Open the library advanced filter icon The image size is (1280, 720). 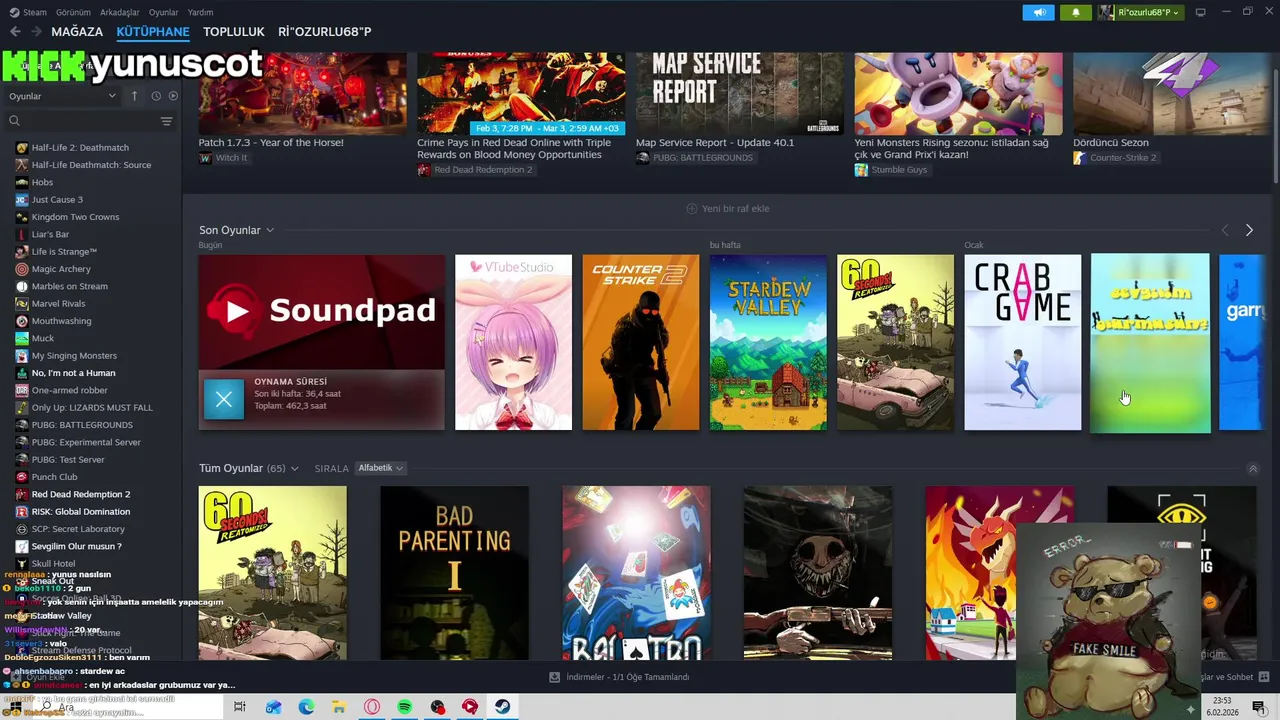166,121
